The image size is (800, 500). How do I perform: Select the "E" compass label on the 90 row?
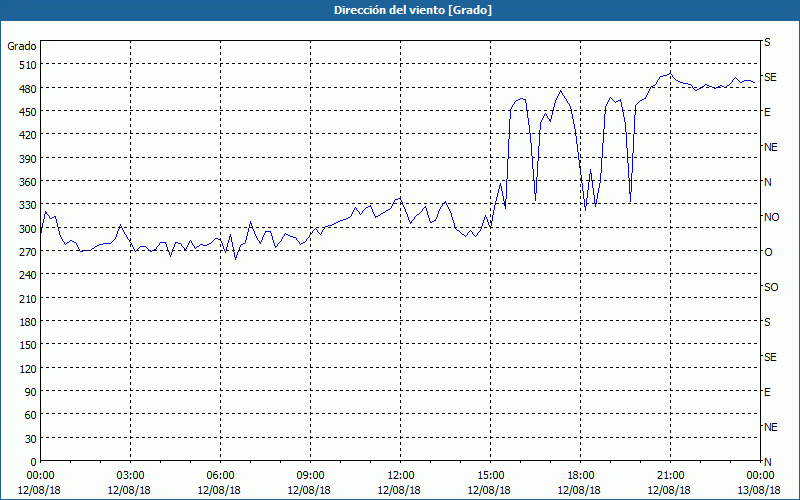tap(767, 392)
